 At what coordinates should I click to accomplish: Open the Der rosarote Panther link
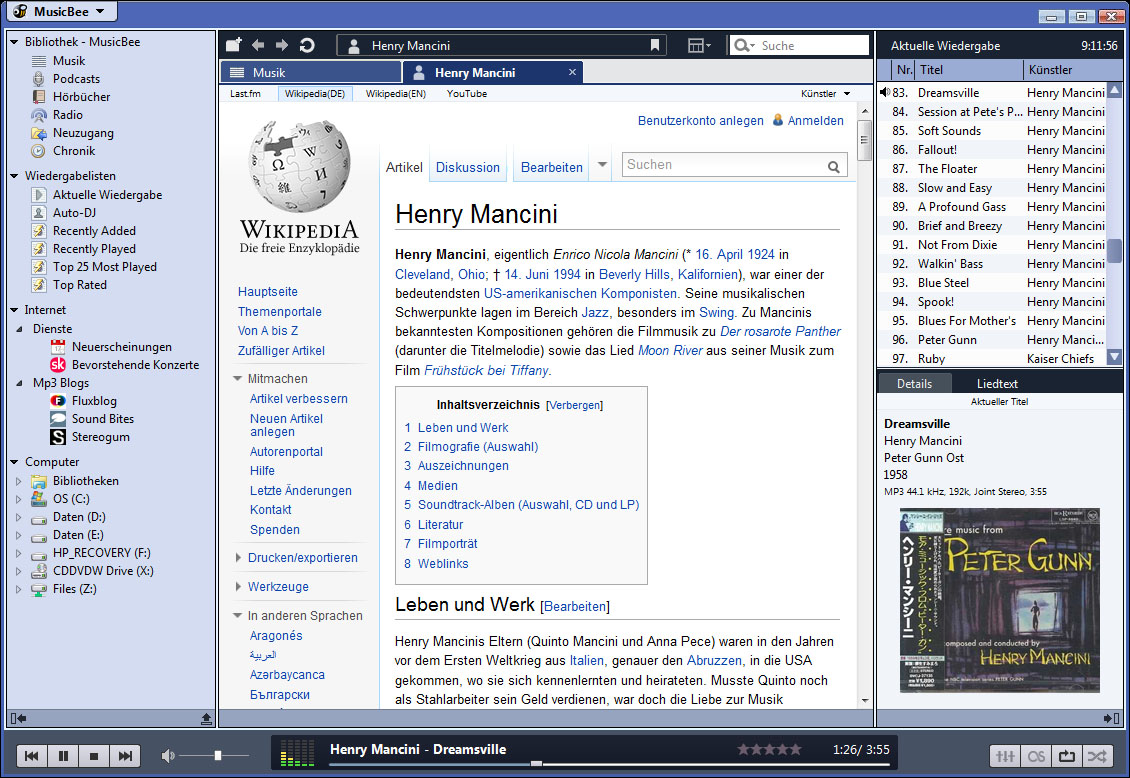coord(780,331)
